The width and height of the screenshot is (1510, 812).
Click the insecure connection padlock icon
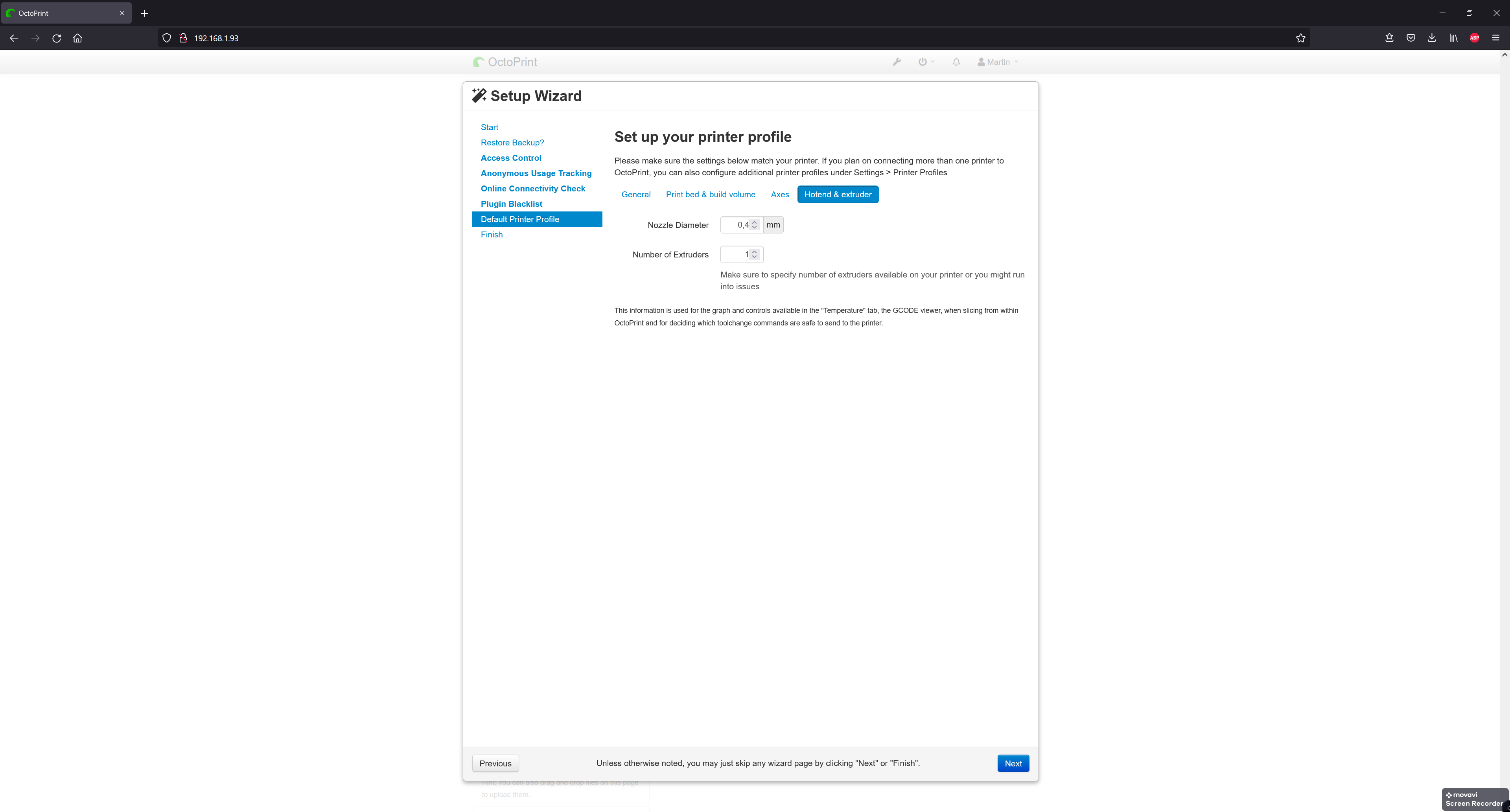point(183,38)
